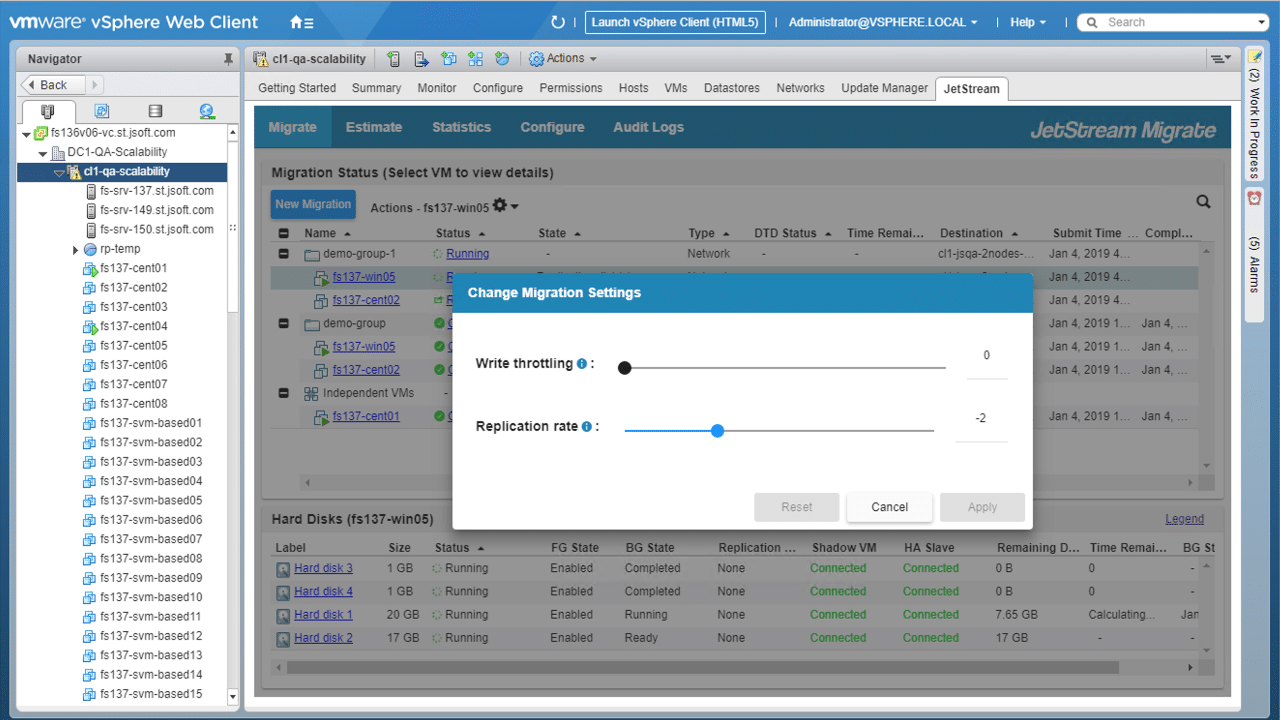Viewport: 1280px width, 720px height.
Task: Collapse the demo-group-1 migration group
Action: point(284,254)
